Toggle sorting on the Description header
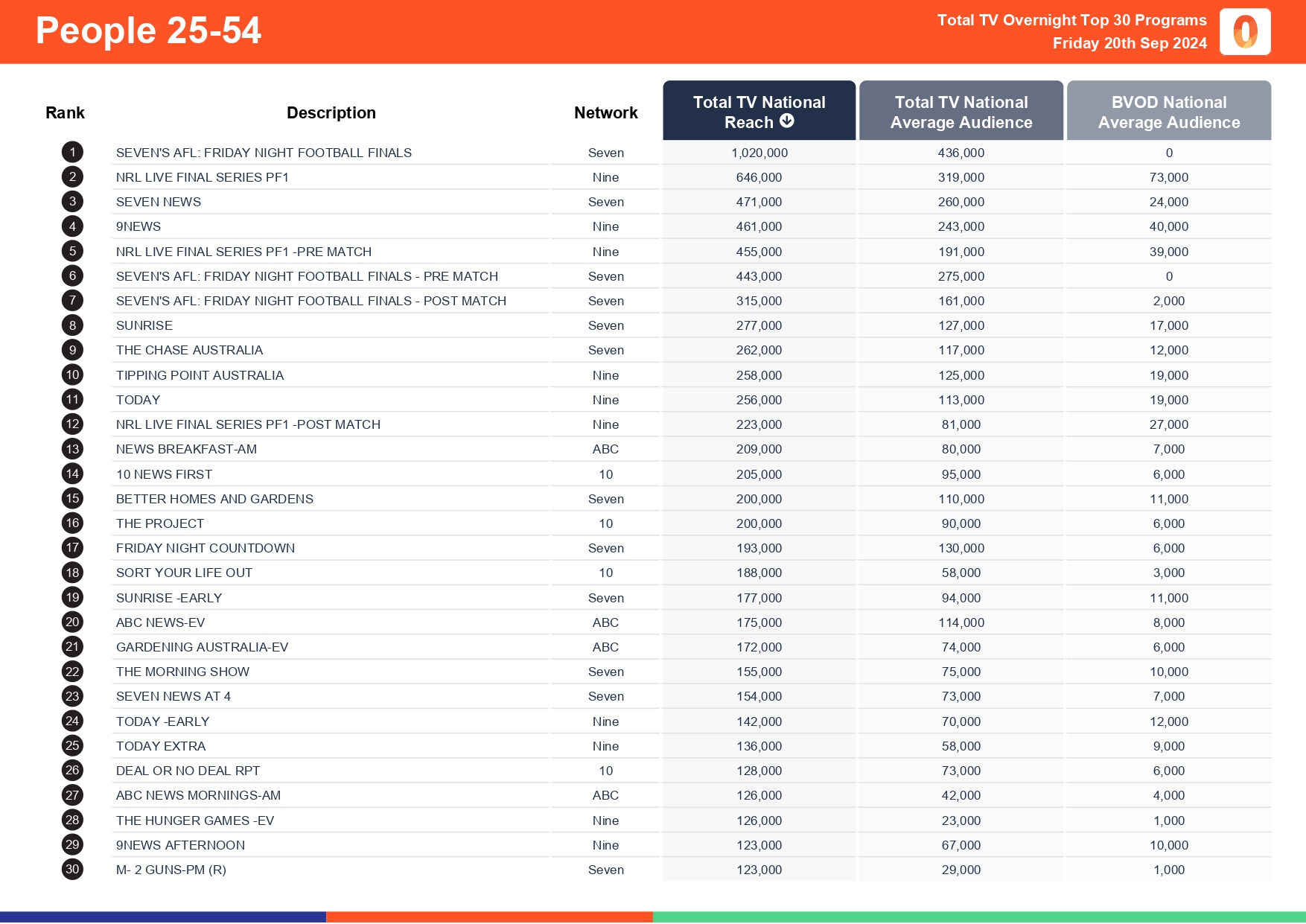The height and width of the screenshot is (924, 1306). pyautogui.click(x=331, y=112)
